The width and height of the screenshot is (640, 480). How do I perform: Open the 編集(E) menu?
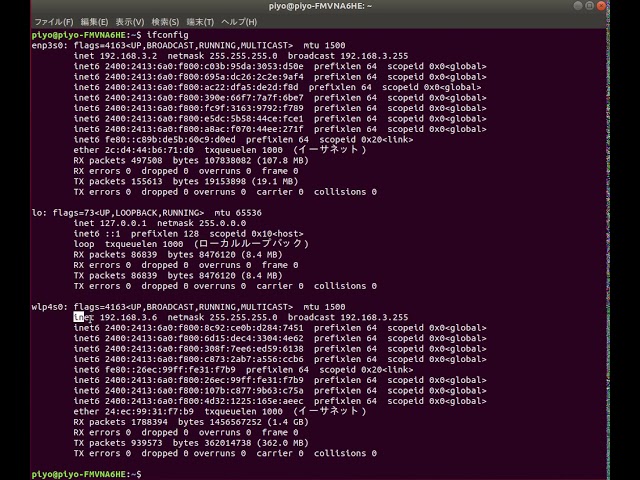point(95,21)
